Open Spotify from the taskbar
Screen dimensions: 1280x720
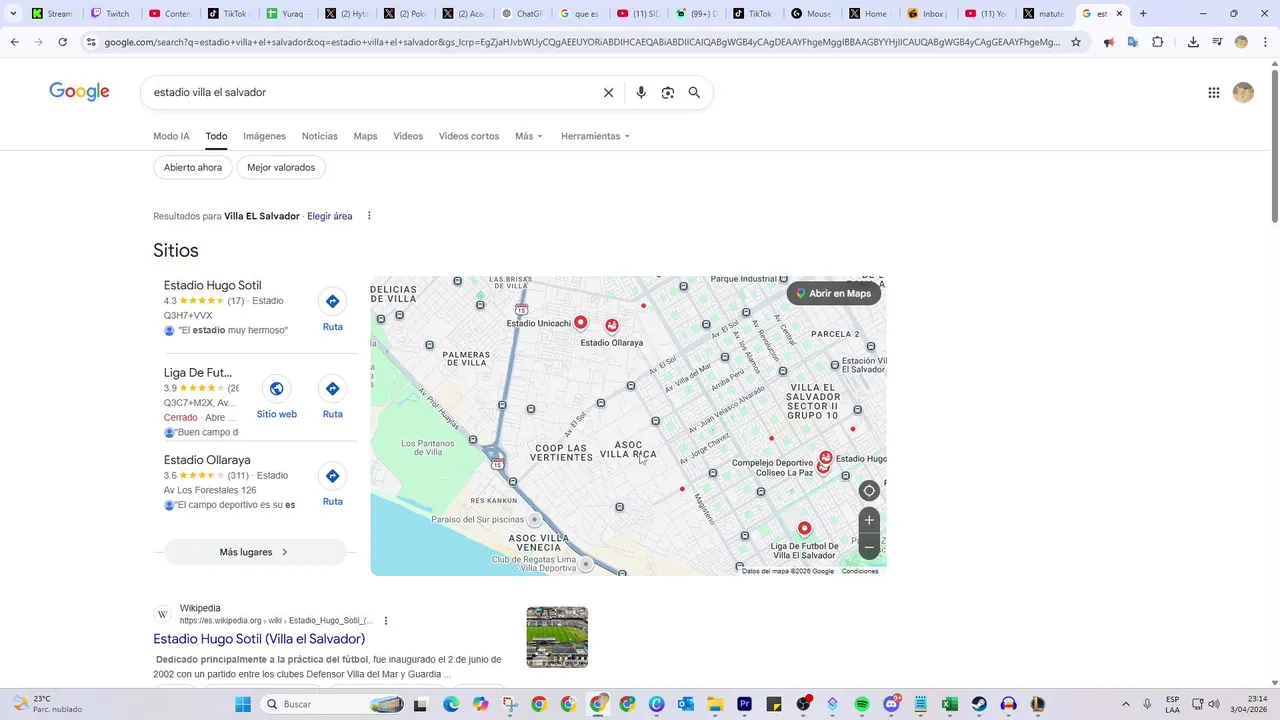862,704
